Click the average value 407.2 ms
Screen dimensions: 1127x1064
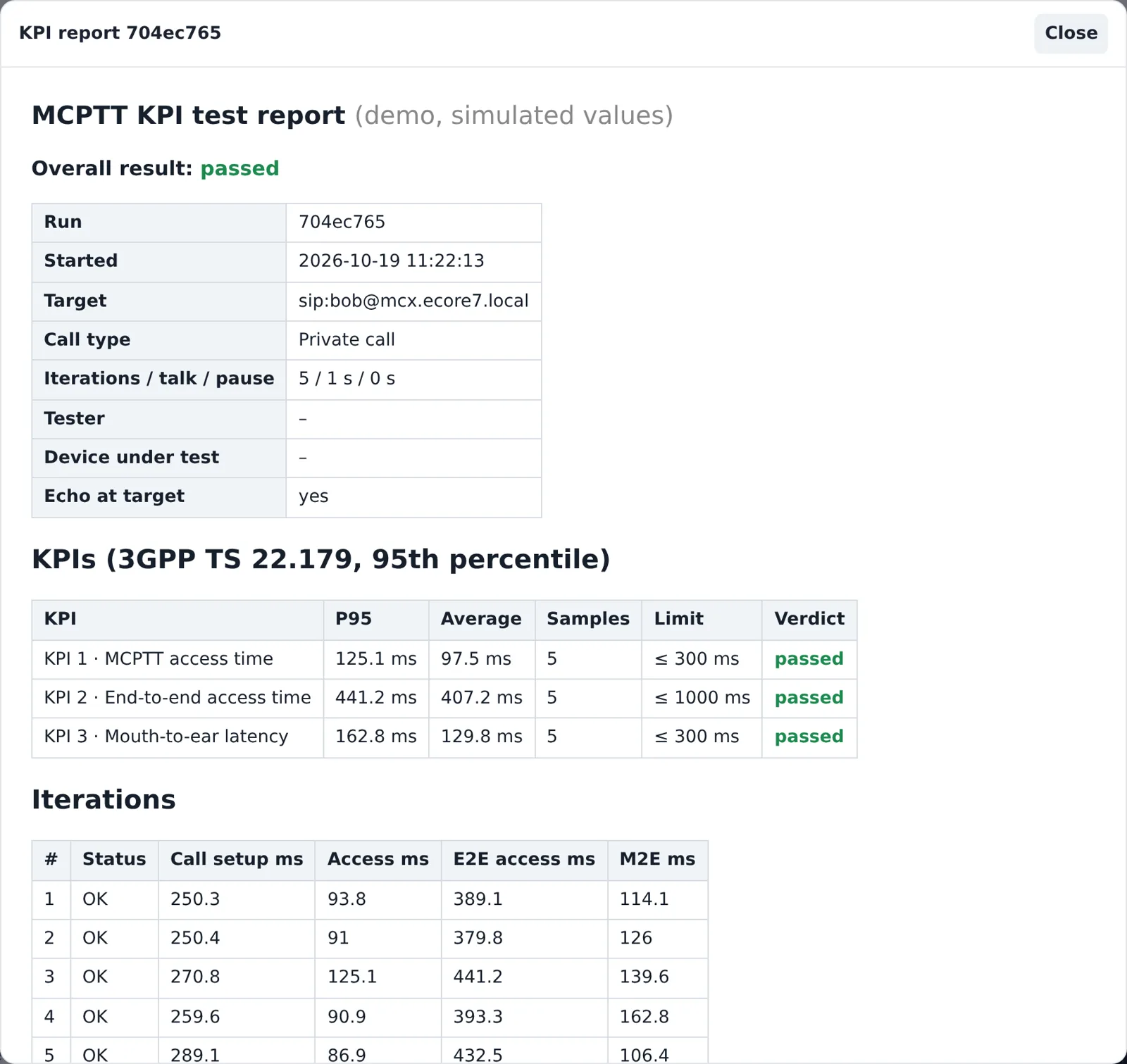[482, 698]
